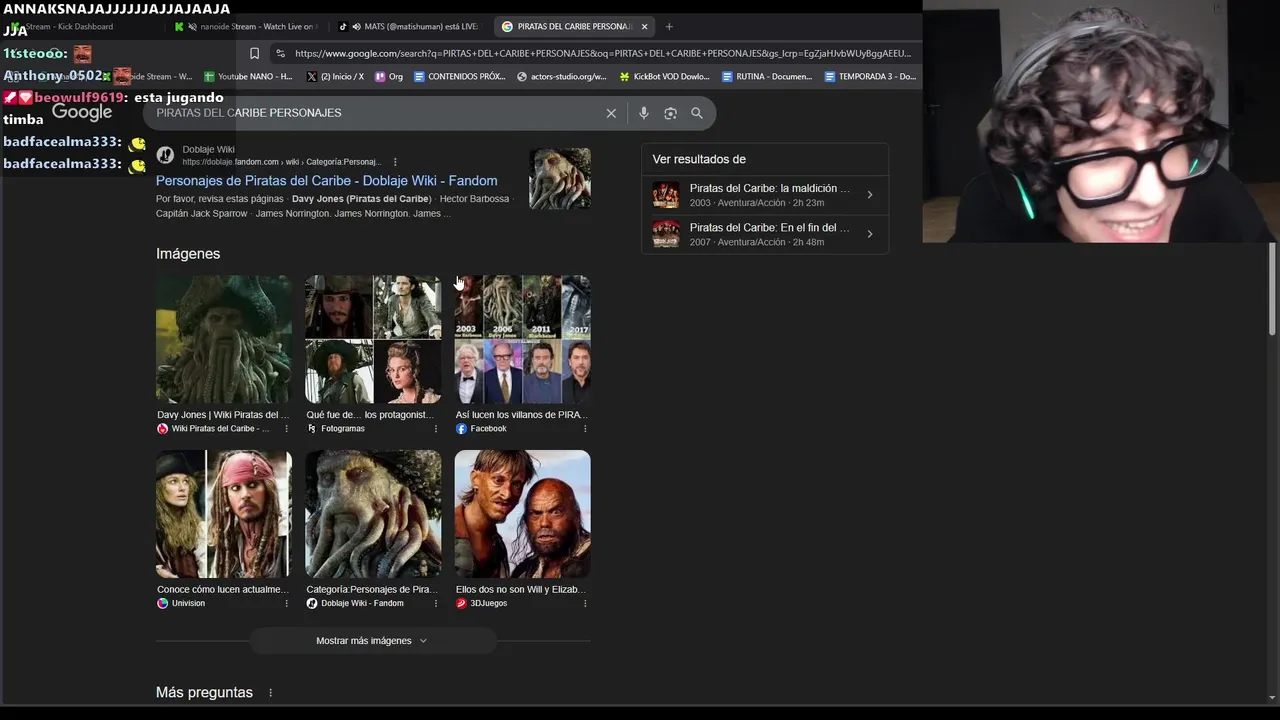Image resolution: width=1280 pixels, height=720 pixels.
Task: Open a new browser tab
Action: pyautogui.click(x=669, y=27)
